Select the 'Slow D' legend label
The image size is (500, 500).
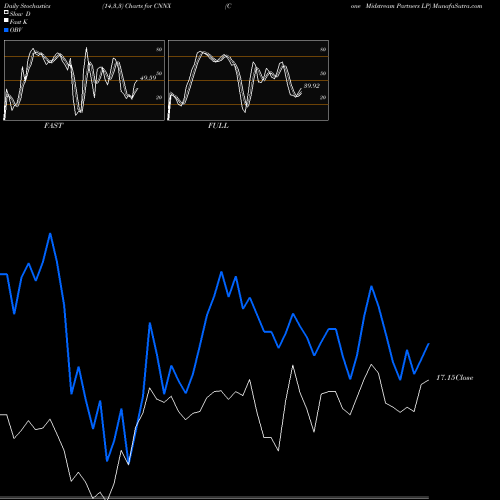coord(20,14)
